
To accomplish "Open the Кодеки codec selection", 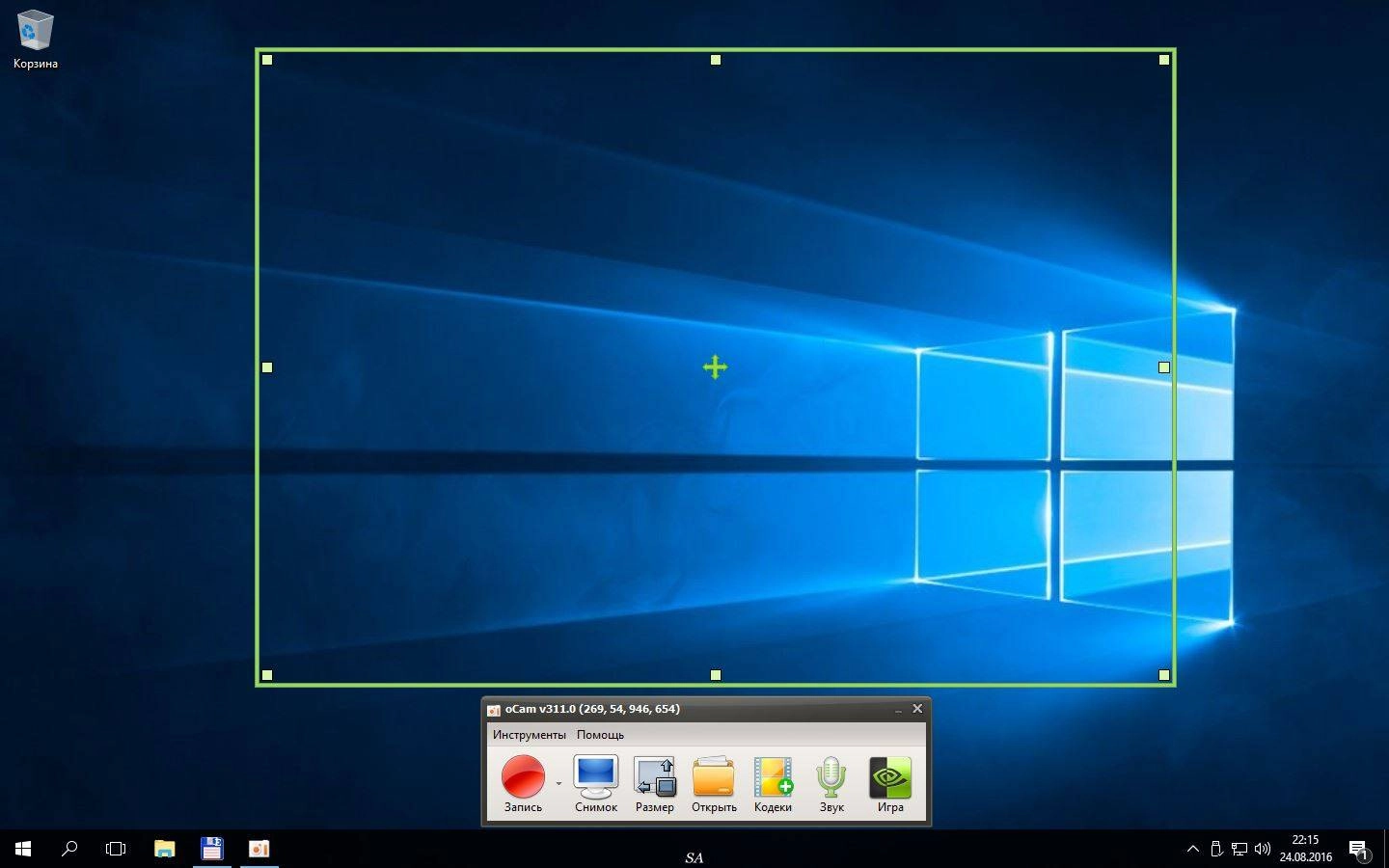I will click(x=773, y=784).
